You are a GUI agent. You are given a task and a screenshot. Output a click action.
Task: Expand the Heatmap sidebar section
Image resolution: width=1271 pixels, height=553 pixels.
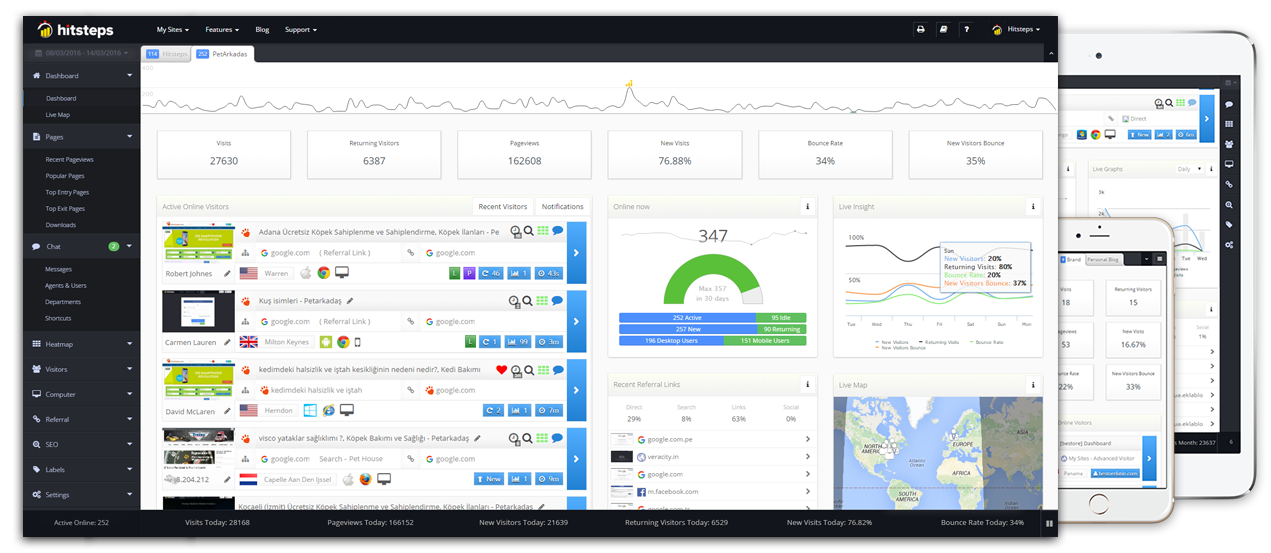tap(82, 344)
